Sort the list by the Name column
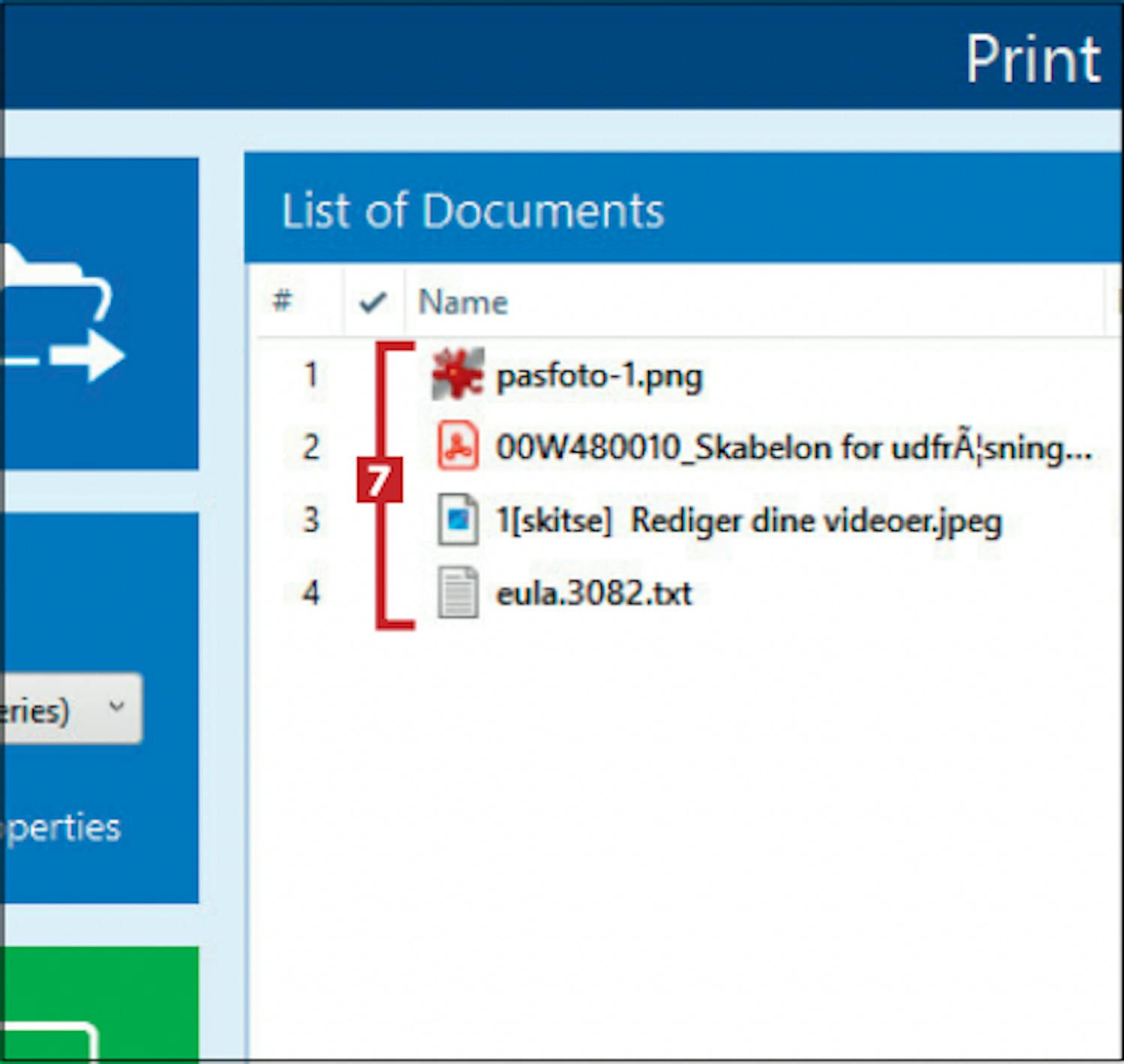The height and width of the screenshot is (1064, 1124). (463, 302)
